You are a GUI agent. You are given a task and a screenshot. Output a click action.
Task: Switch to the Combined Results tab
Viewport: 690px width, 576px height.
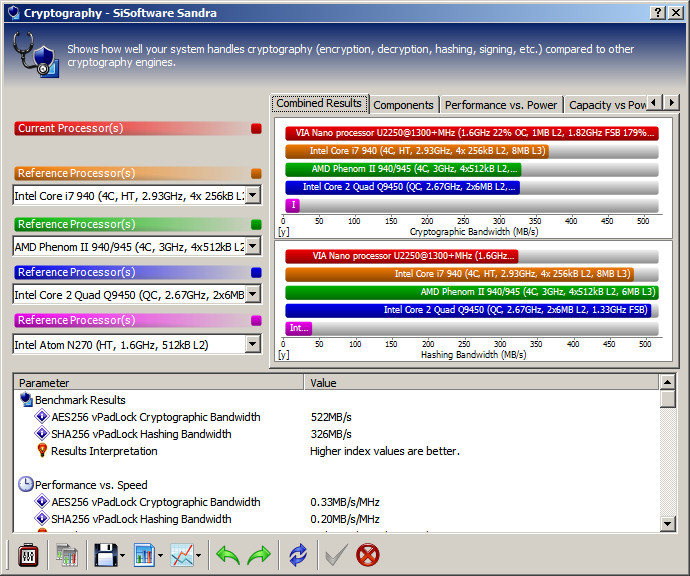tap(319, 103)
